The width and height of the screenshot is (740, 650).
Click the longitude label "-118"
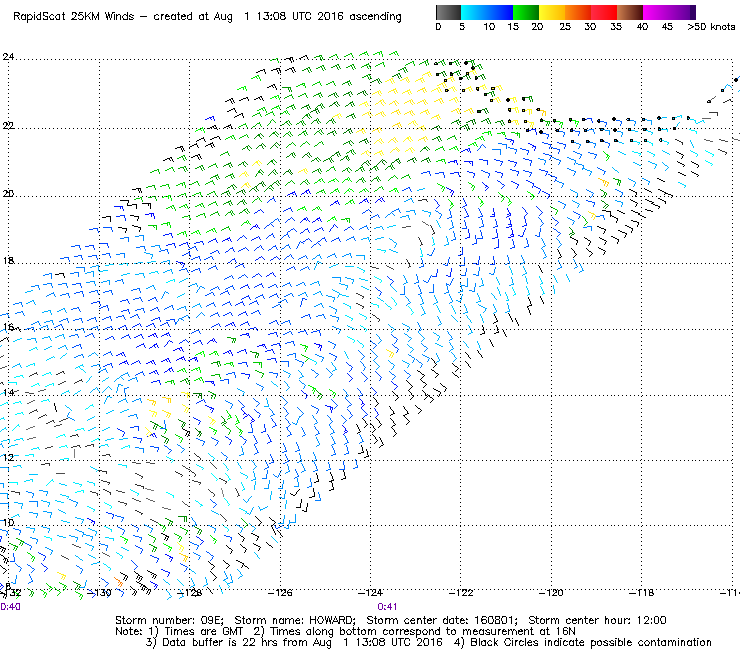[641, 593]
